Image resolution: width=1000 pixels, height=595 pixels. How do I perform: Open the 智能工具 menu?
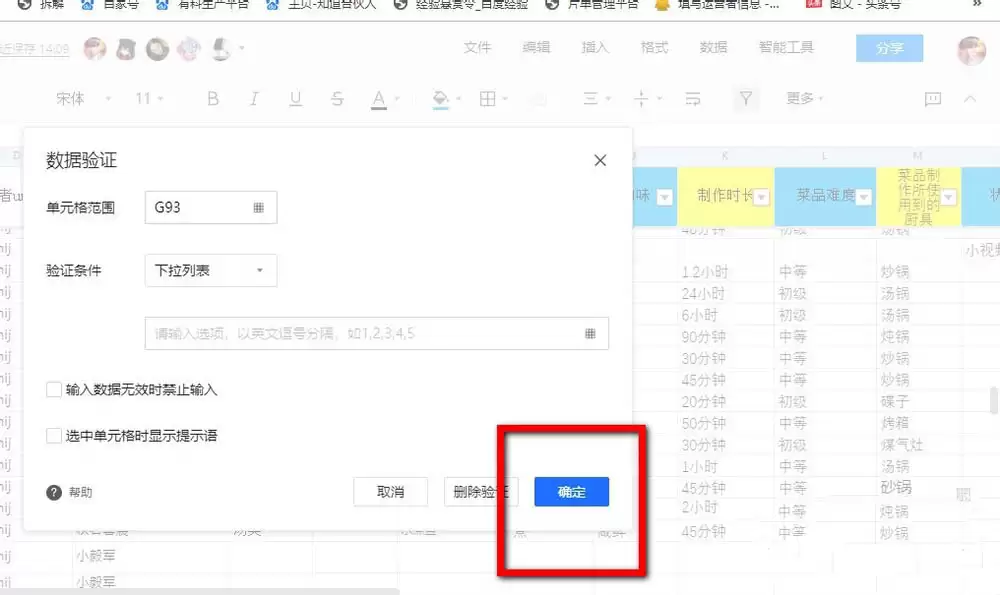[x=786, y=46]
